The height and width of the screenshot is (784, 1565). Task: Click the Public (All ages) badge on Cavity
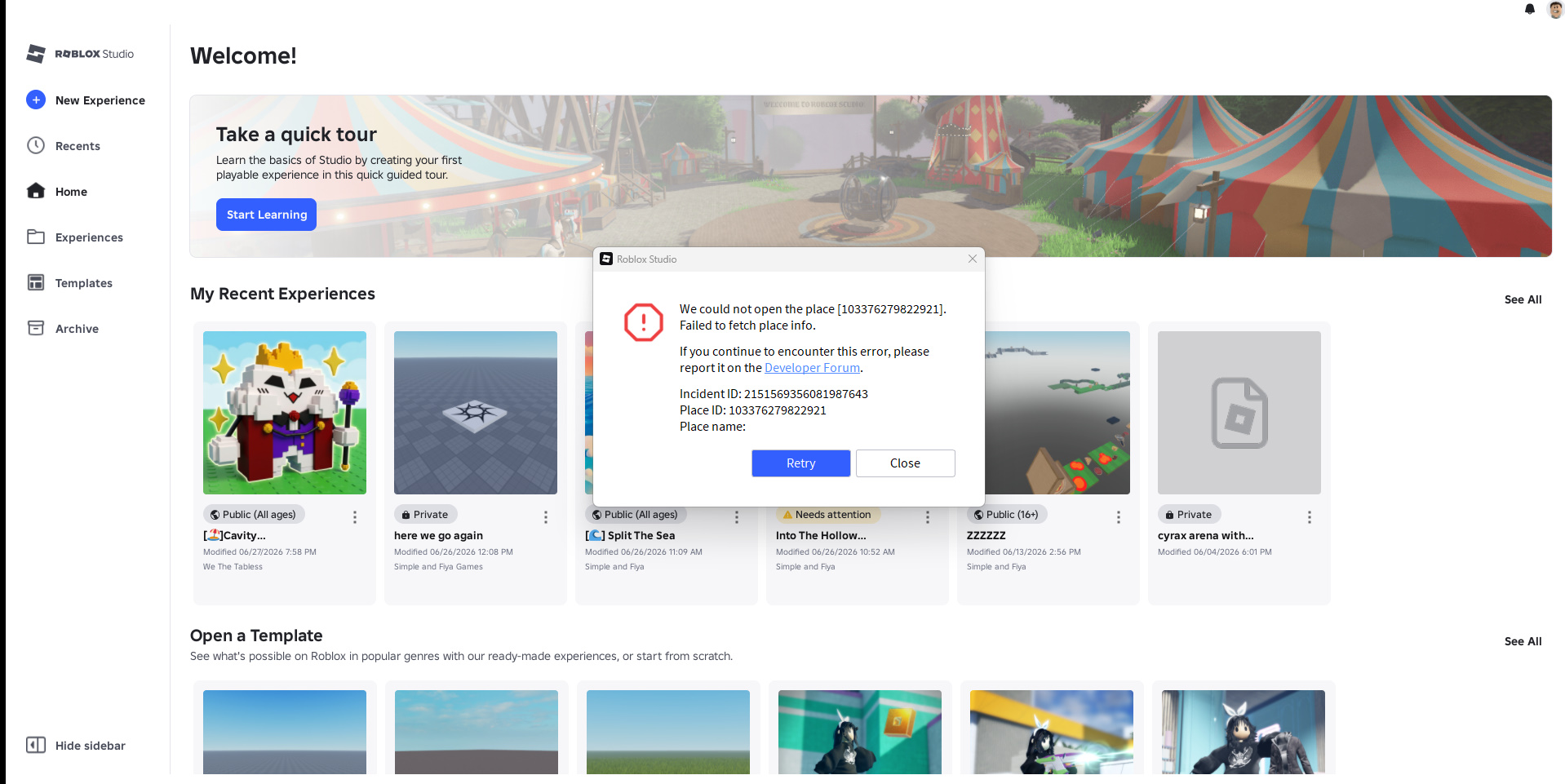click(253, 515)
